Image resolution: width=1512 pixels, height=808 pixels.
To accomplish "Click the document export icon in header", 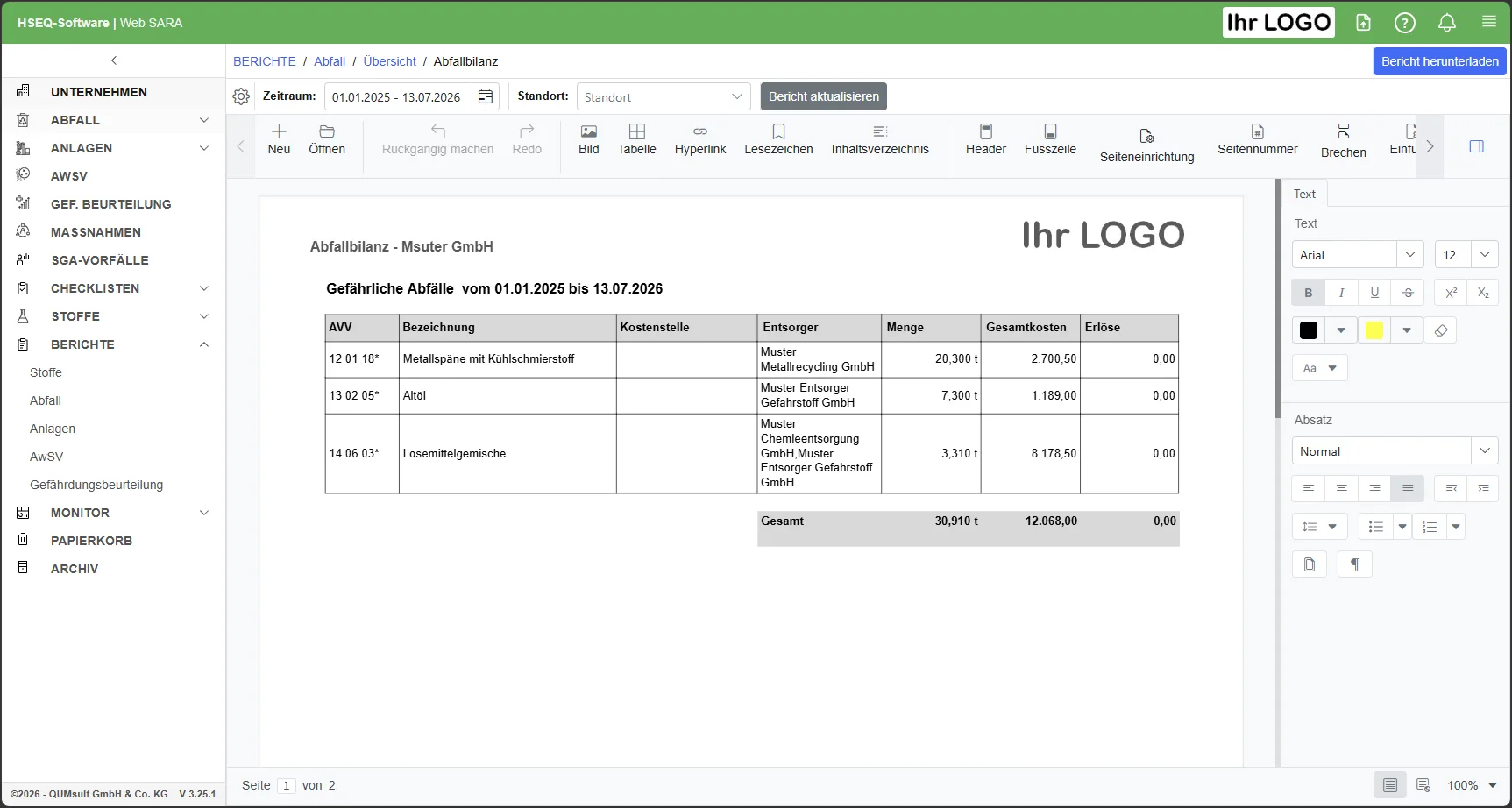I will point(1363,23).
